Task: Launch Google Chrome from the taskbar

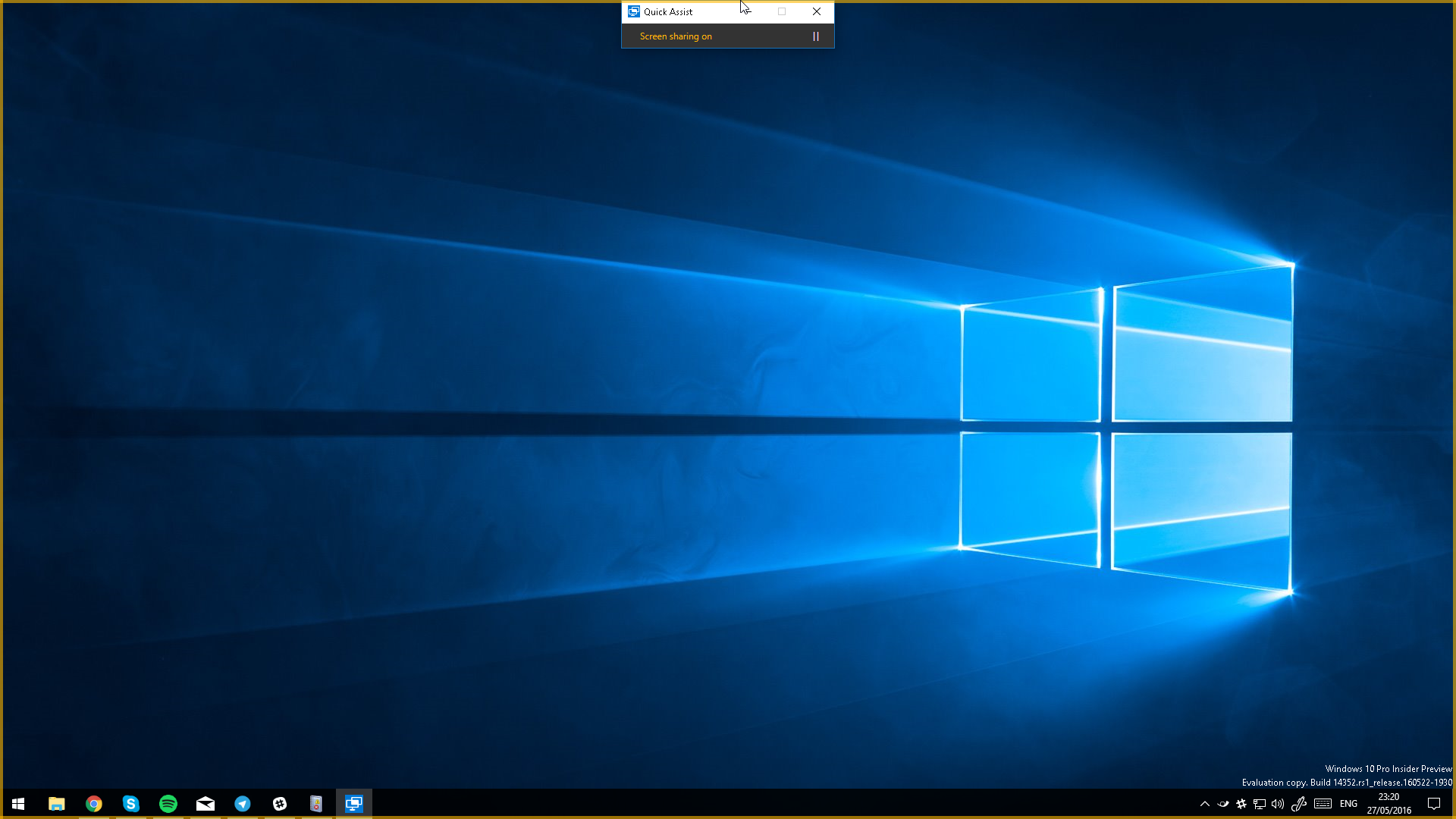Action: pyautogui.click(x=93, y=804)
